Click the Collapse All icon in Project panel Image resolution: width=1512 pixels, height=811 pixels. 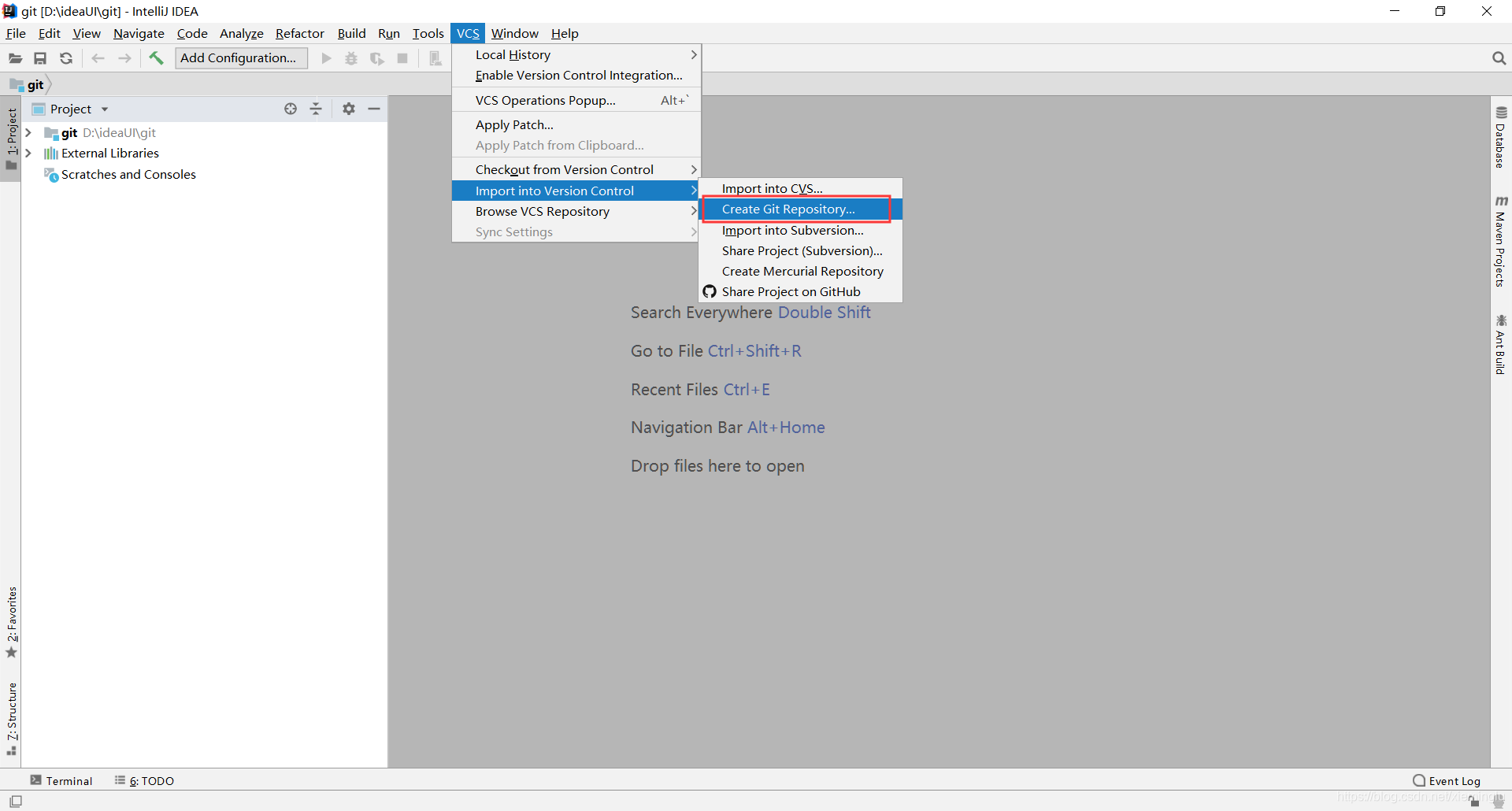316,109
